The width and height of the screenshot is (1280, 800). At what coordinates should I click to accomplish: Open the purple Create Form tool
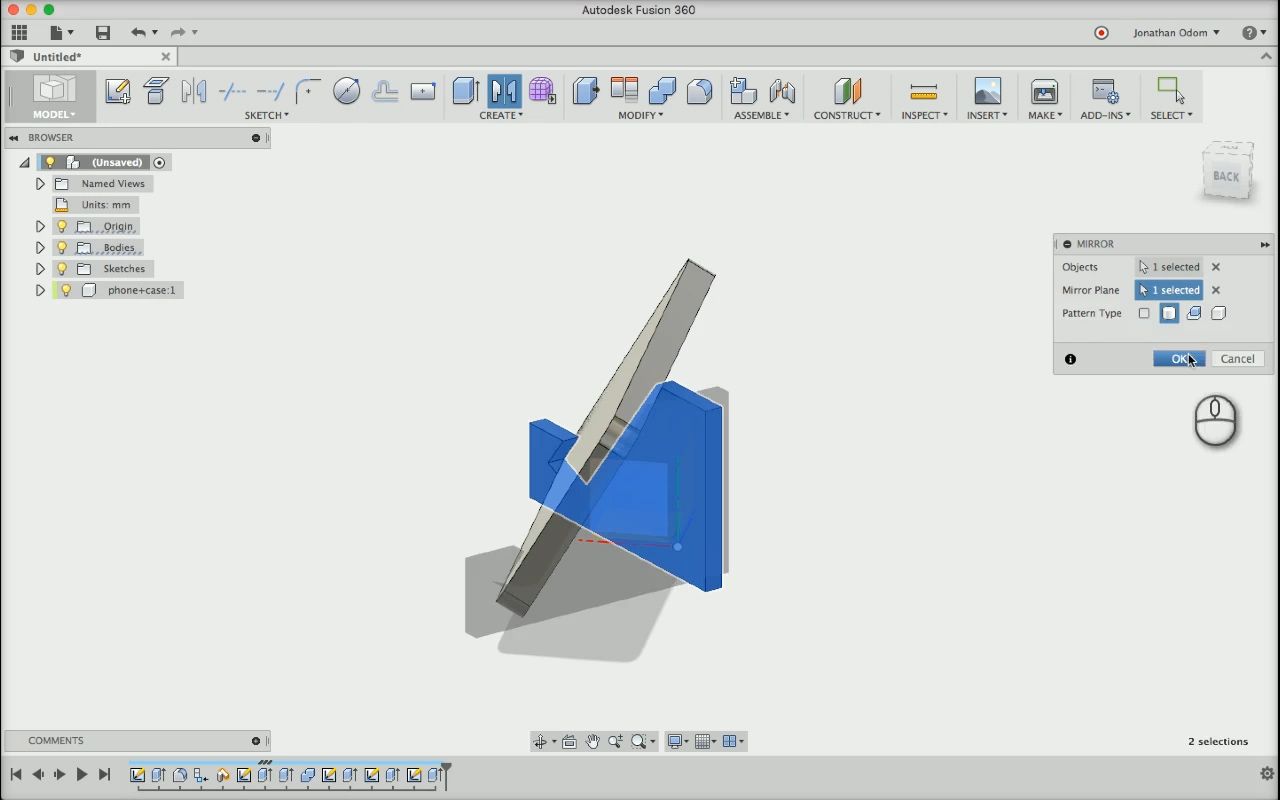click(x=542, y=91)
